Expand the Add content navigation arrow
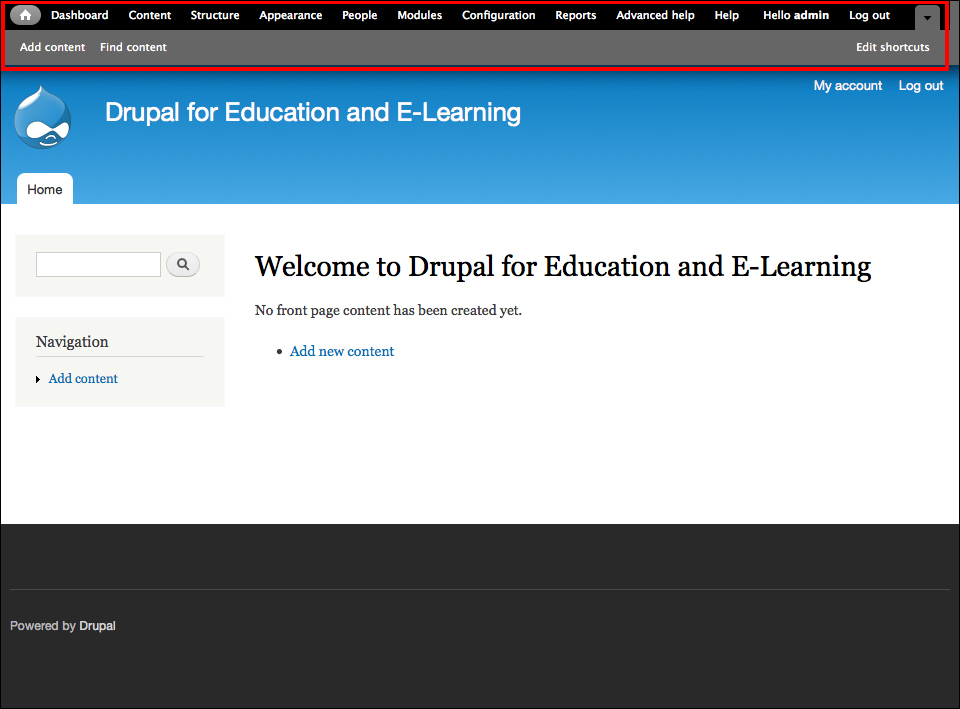Image resolution: width=960 pixels, height=709 pixels. pos(38,380)
